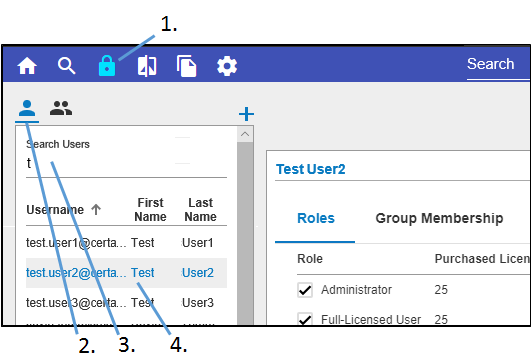Open the compare documents icon
532x362 pixels.
(x=147, y=66)
